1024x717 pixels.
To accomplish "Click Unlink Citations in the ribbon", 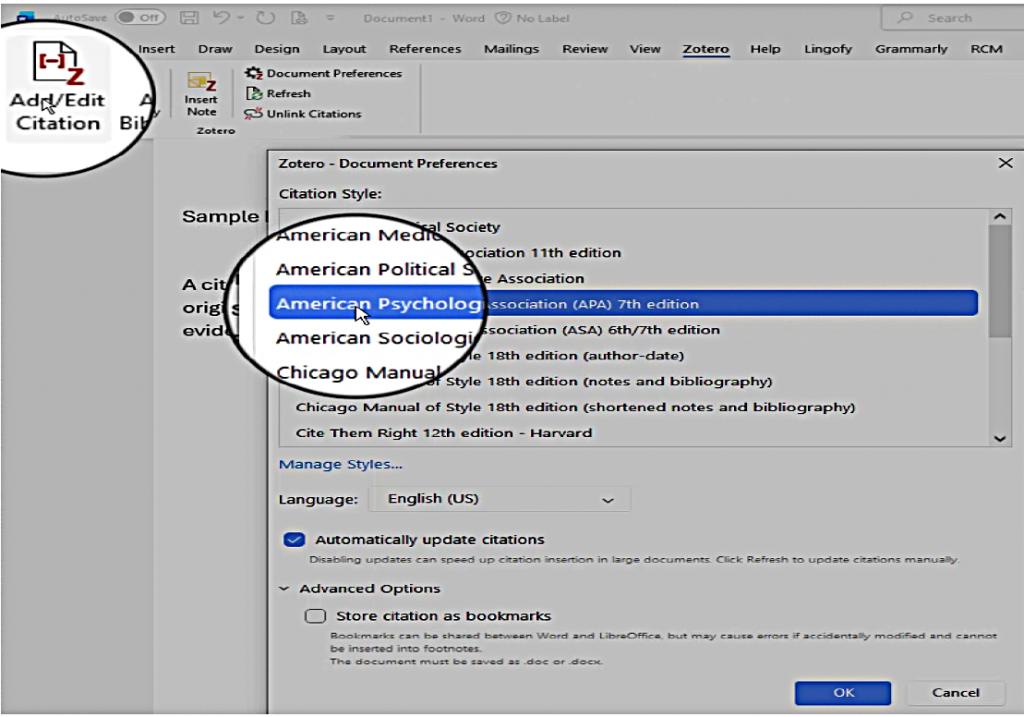I will tap(304, 114).
